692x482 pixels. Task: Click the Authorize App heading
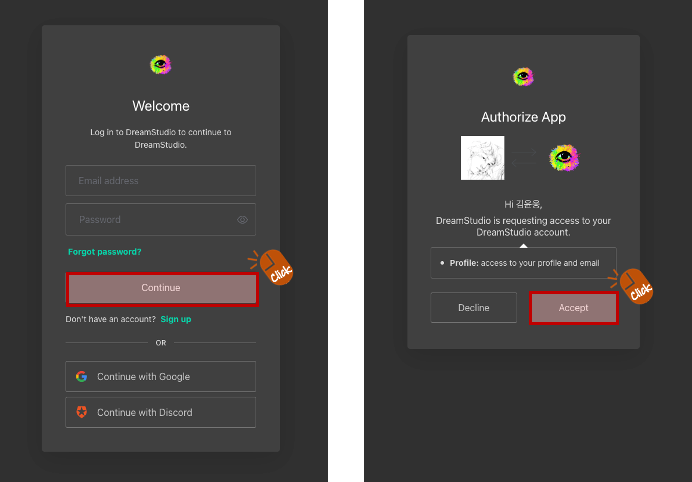(x=523, y=117)
